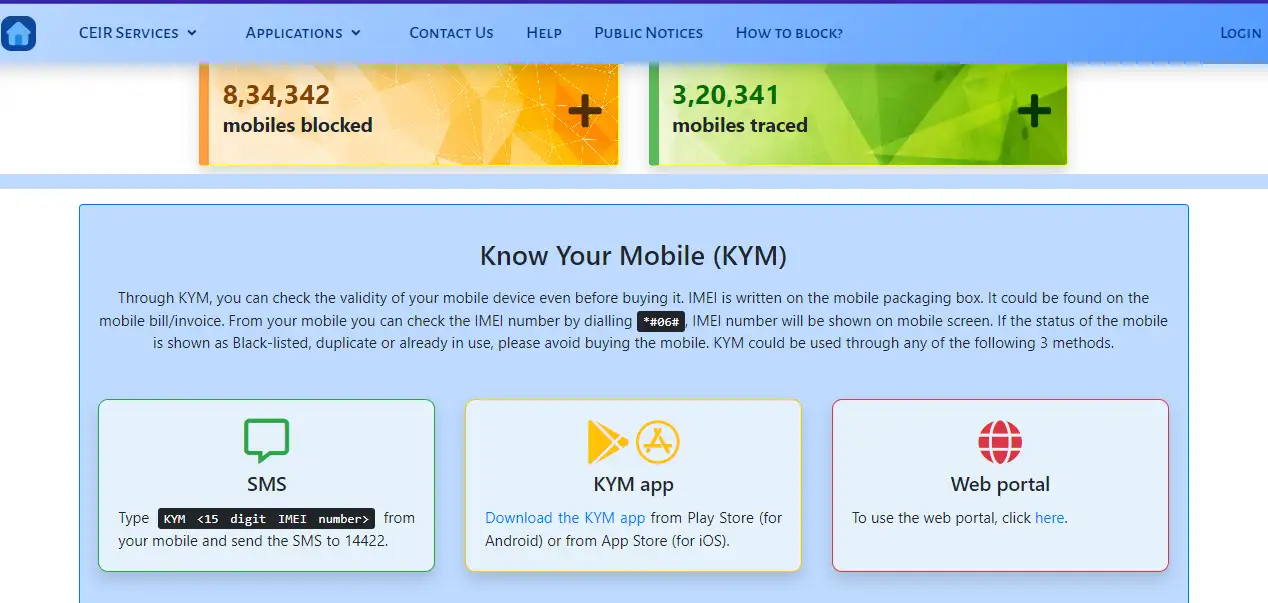Open Public Notices in navigation bar

[648, 33]
